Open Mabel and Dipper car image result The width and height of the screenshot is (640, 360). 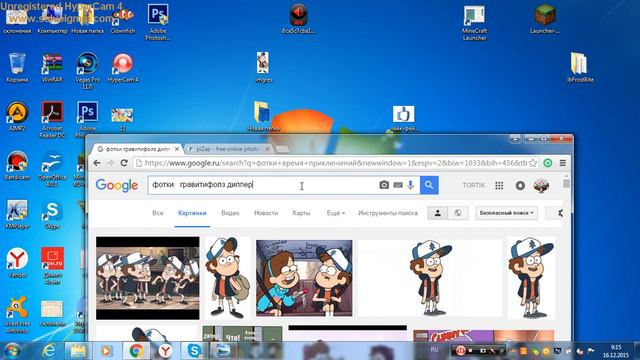(304, 278)
